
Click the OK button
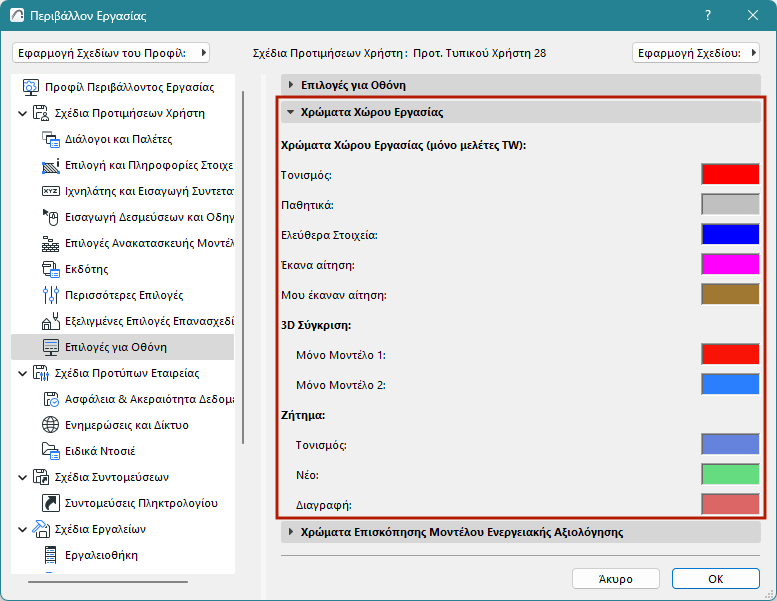[x=716, y=579]
